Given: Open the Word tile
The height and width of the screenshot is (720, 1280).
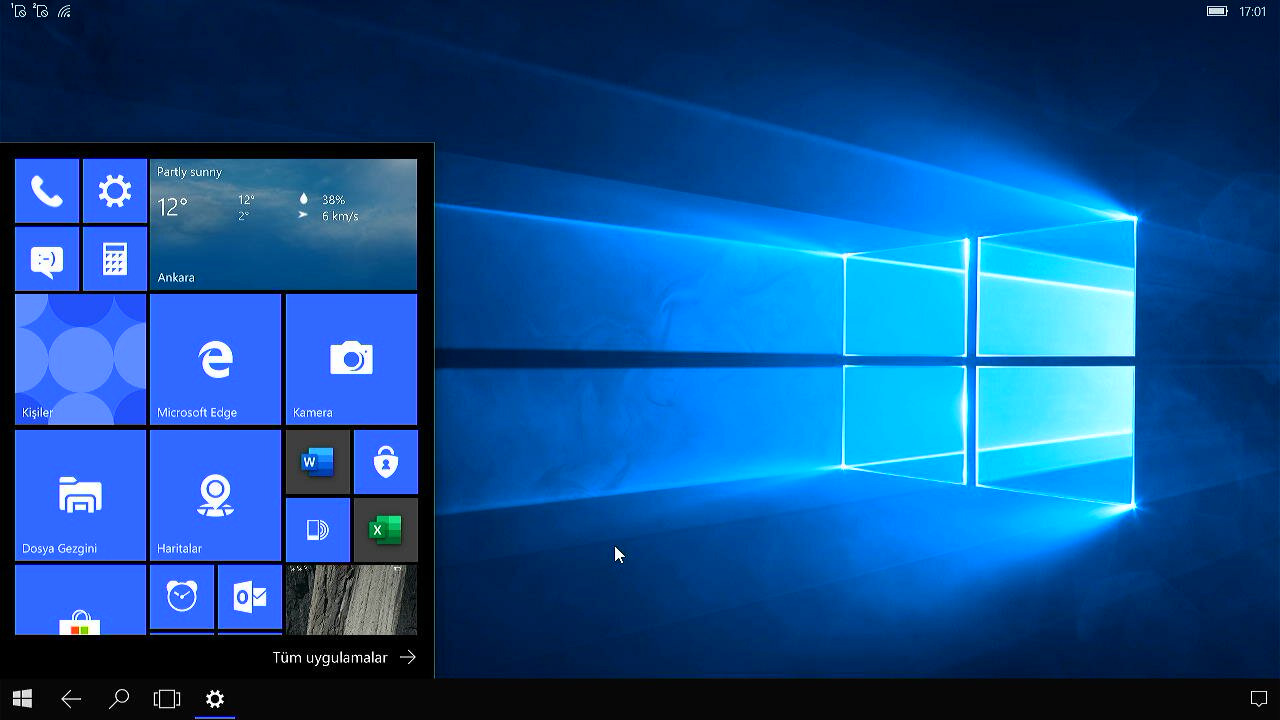Looking at the screenshot, I should (x=318, y=462).
